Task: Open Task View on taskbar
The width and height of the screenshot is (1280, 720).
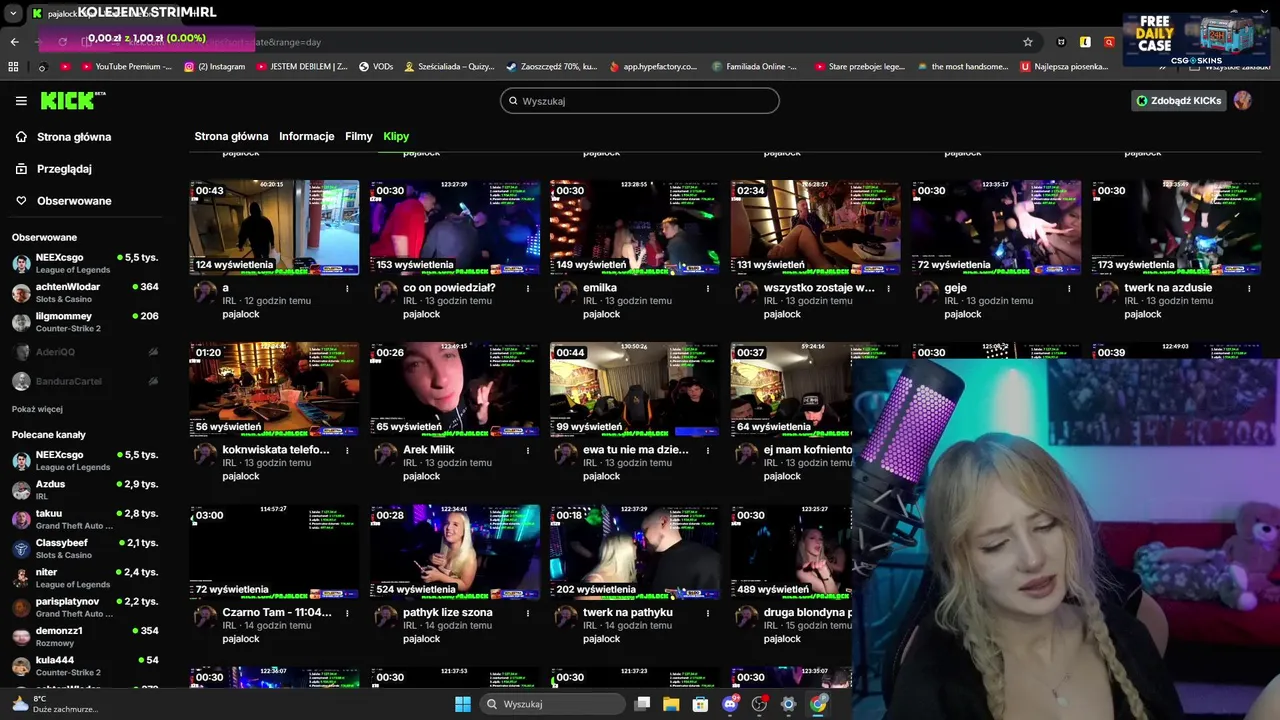Action: 642,704
